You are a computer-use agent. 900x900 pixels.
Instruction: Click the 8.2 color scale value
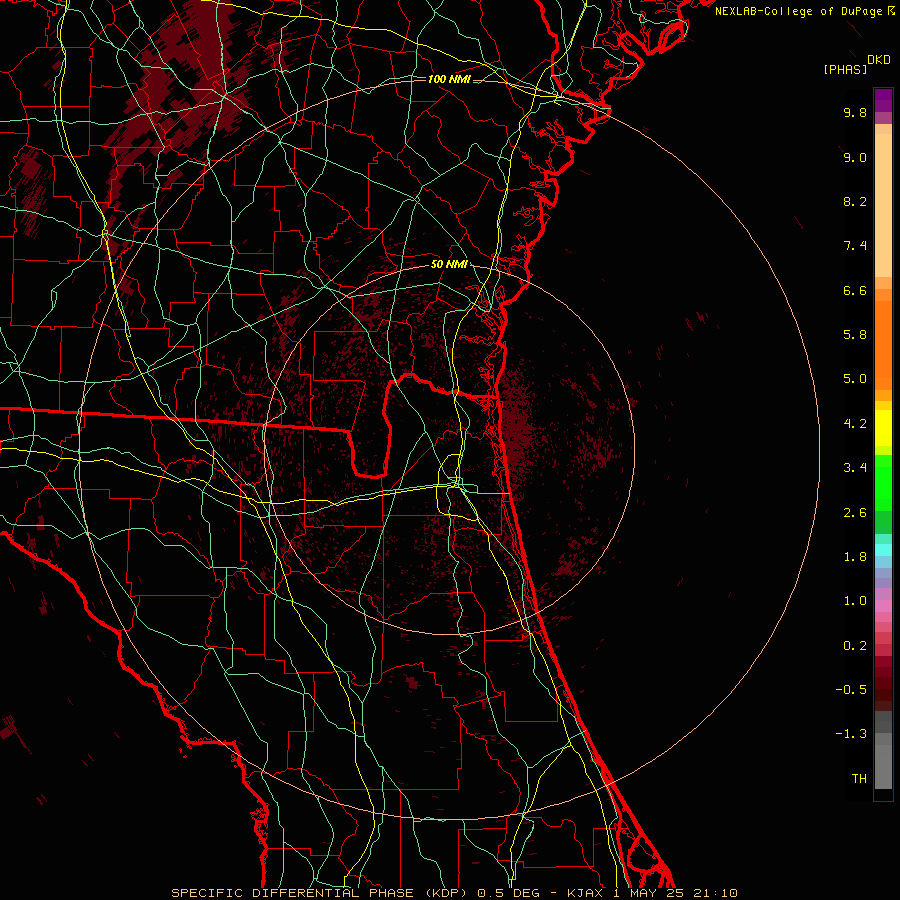click(855, 201)
